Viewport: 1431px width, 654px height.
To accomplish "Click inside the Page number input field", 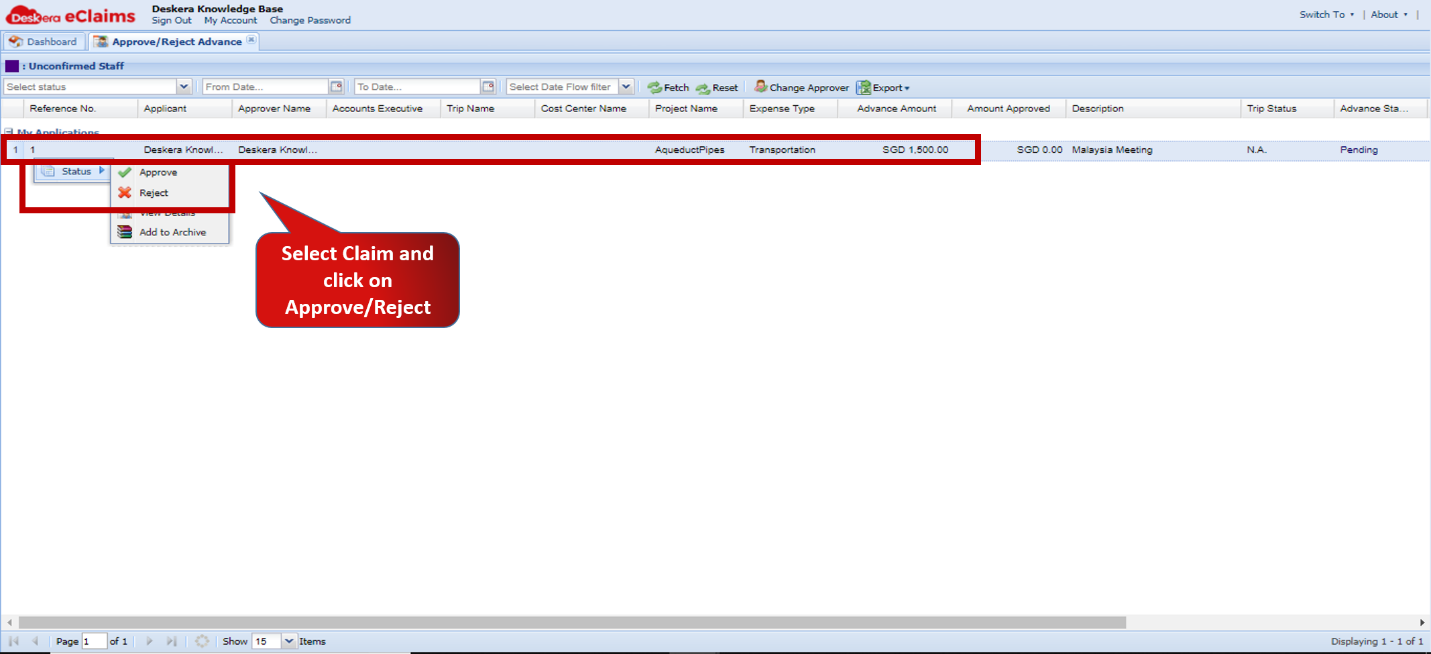I will 95,641.
